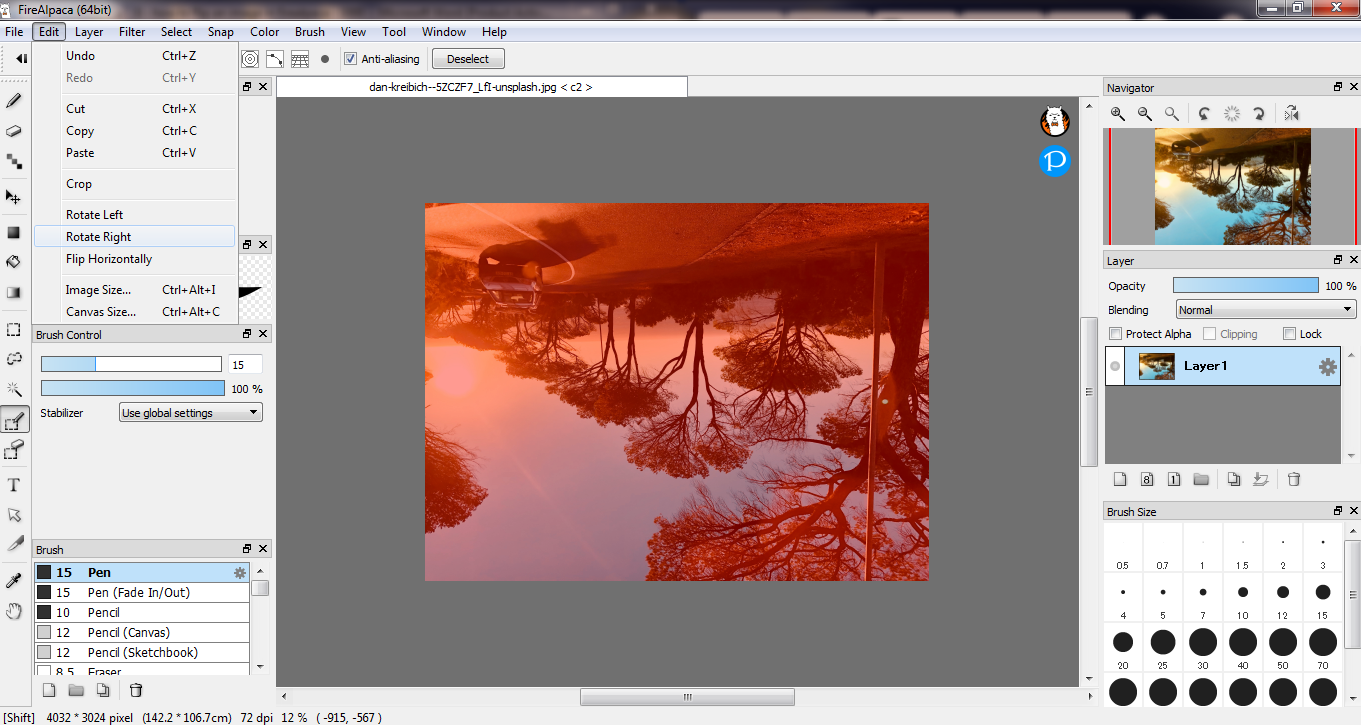Click the Navigator preview thumbnail

tap(1232, 186)
